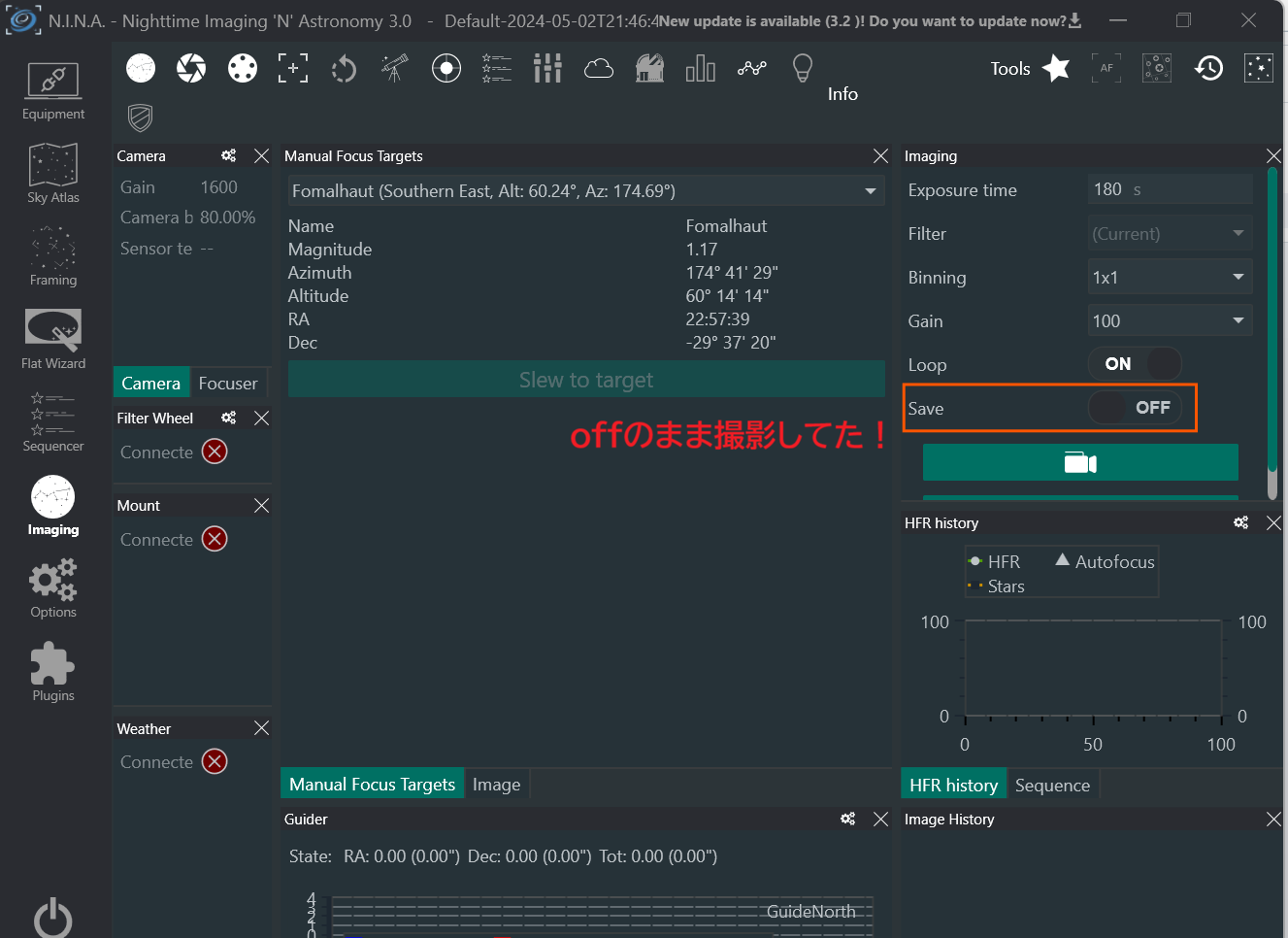Toggle the Rotator panel toolbar icon
The width and height of the screenshot is (1288, 938).
(x=344, y=68)
